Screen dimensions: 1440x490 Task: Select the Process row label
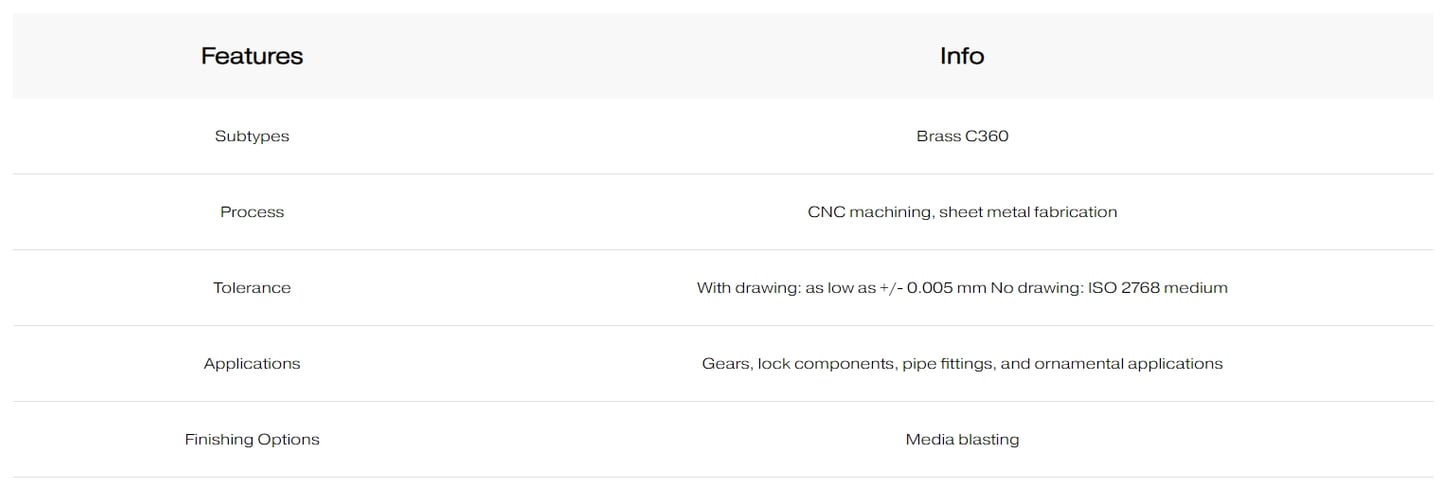(x=252, y=212)
